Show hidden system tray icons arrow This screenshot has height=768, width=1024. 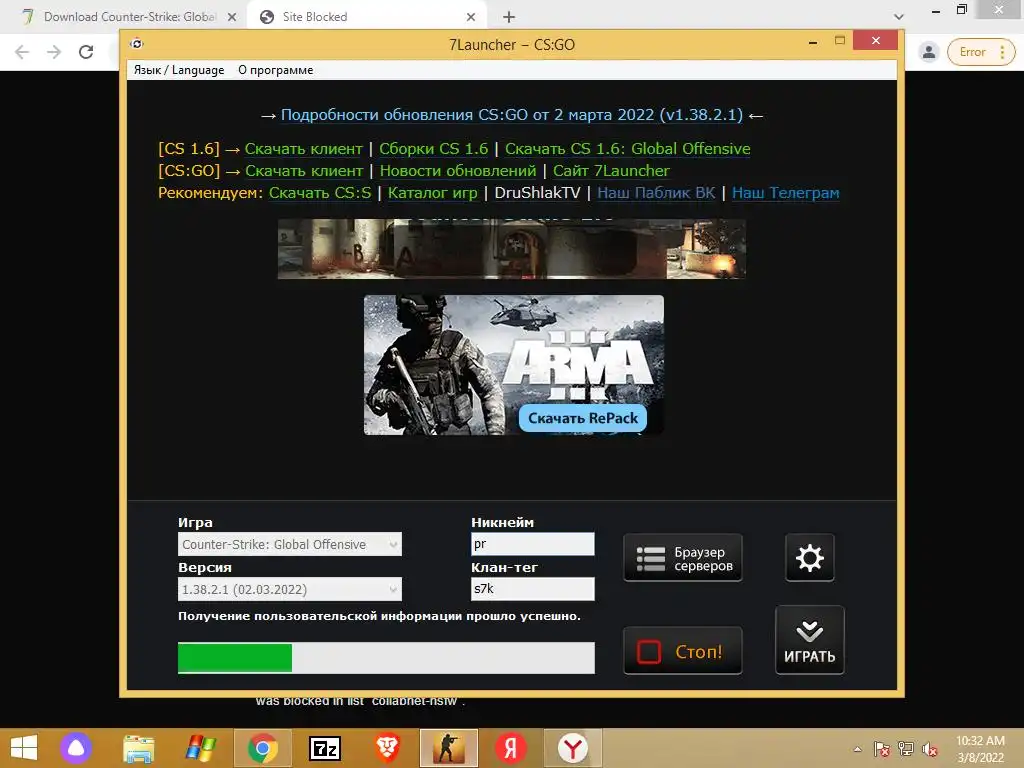coord(857,749)
